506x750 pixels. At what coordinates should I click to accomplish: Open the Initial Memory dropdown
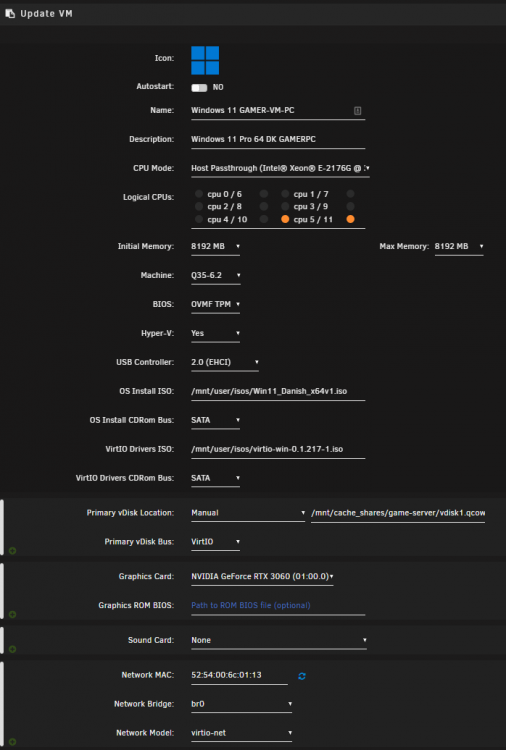(216, 247)
